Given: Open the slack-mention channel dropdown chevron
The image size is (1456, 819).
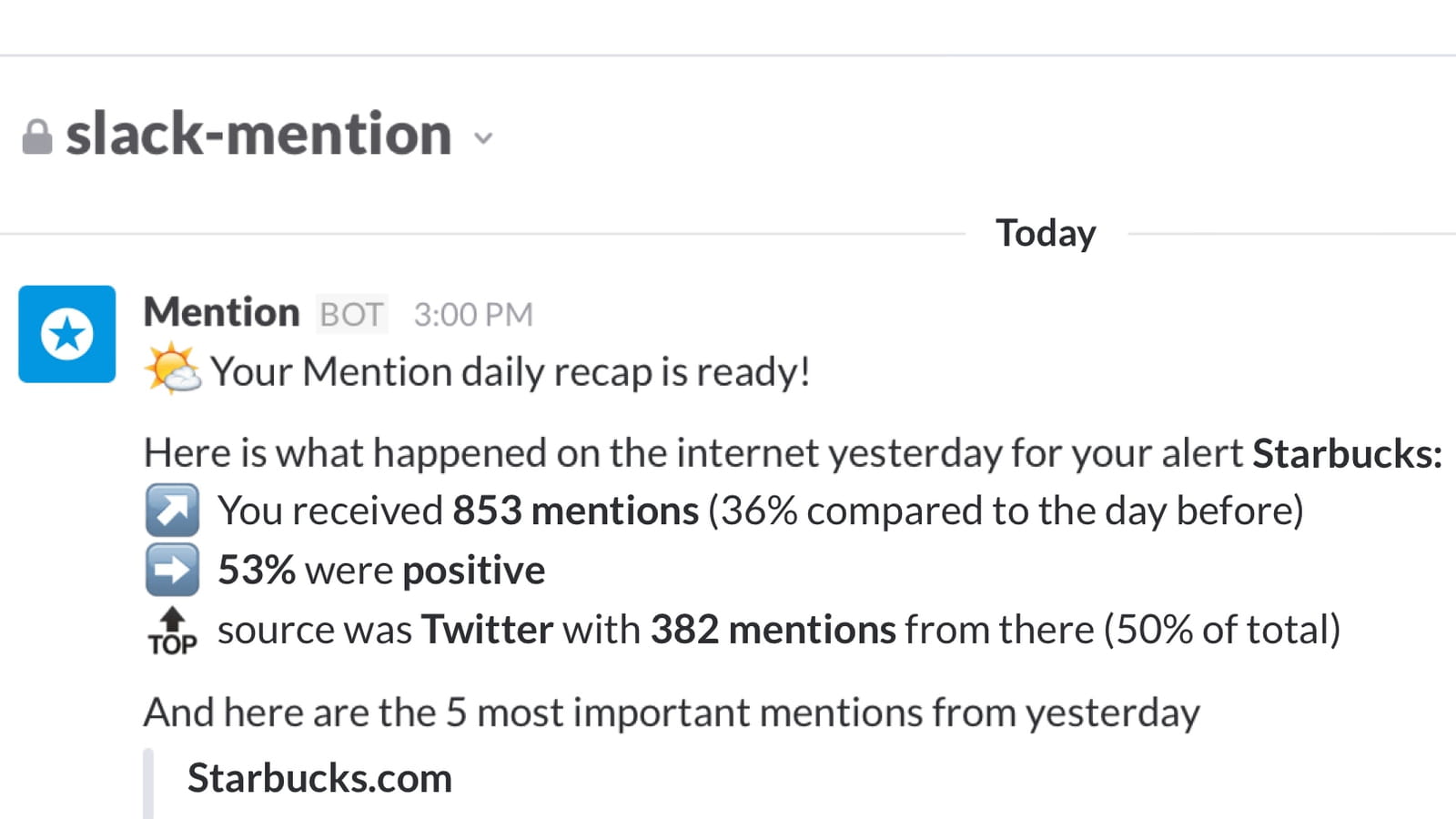Looking at the screenshot, I should pos(483,138).
